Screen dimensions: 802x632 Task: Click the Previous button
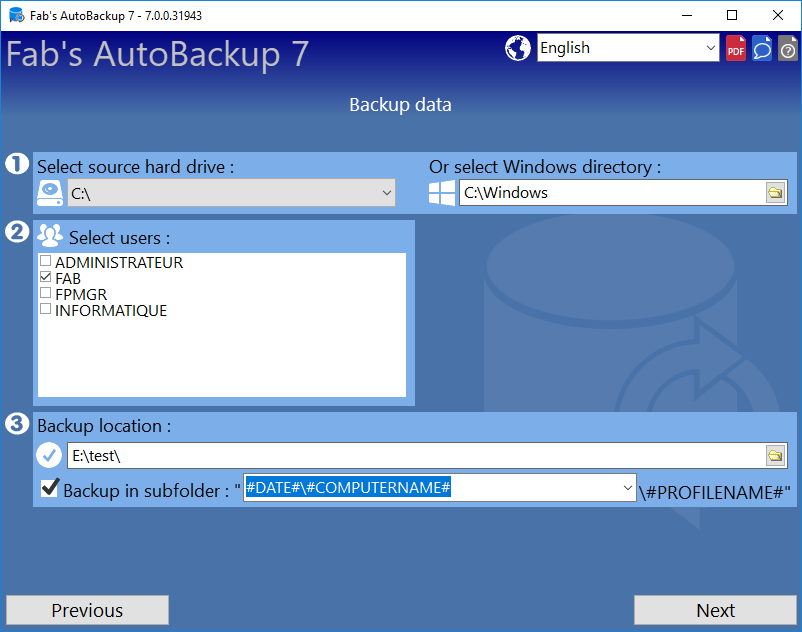[x=87, y=610]
